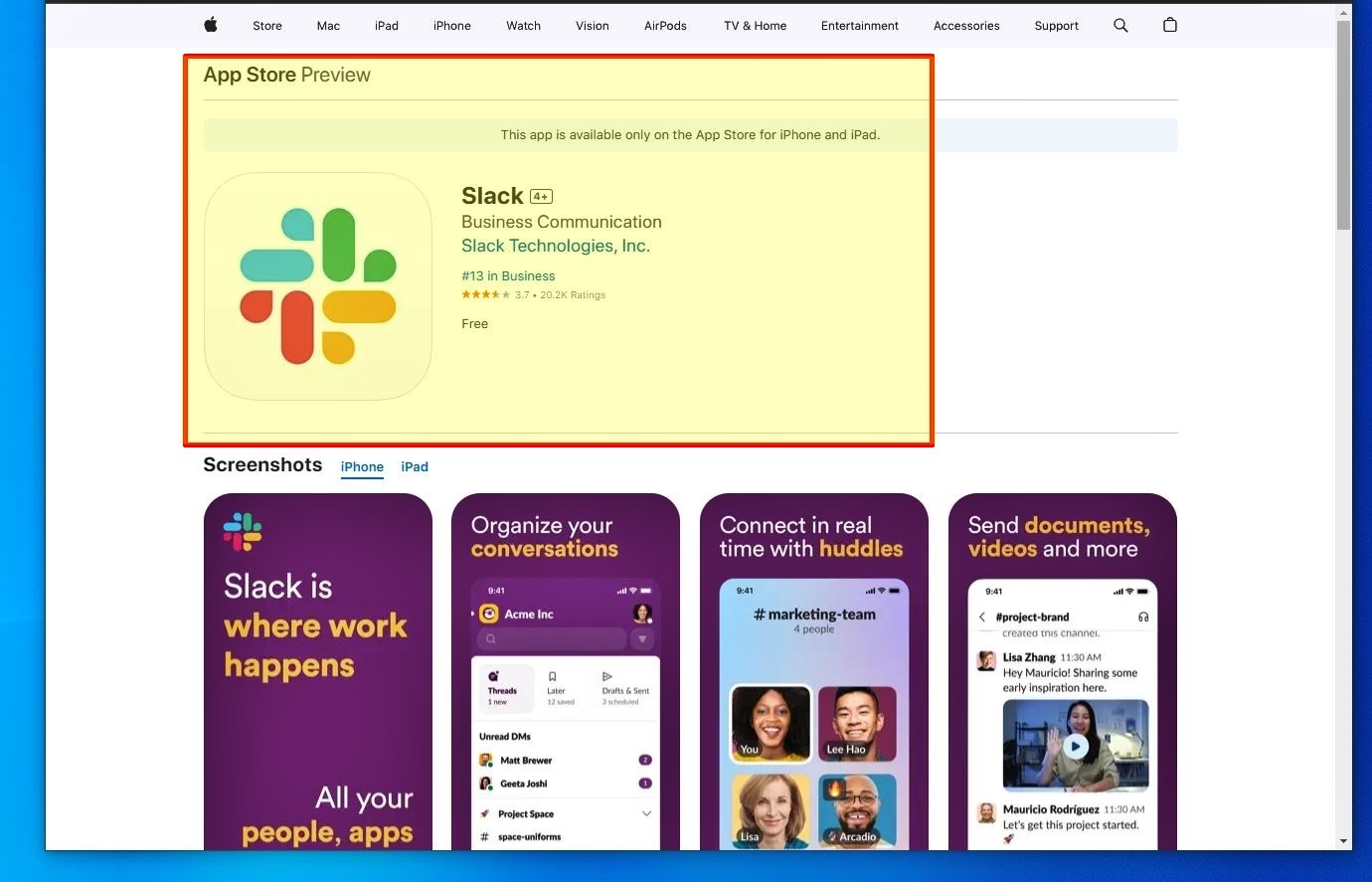Open the Mac menu
1372x882 pixels.
pyautogui.click(x=328, y=26)
